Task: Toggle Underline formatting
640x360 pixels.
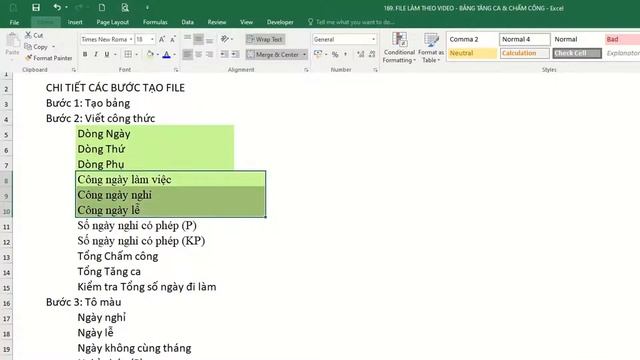Action: [107, 54]
